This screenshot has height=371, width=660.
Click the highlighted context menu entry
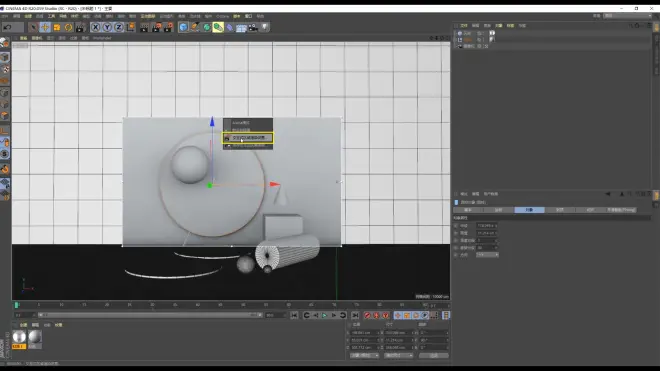point(248,138)
